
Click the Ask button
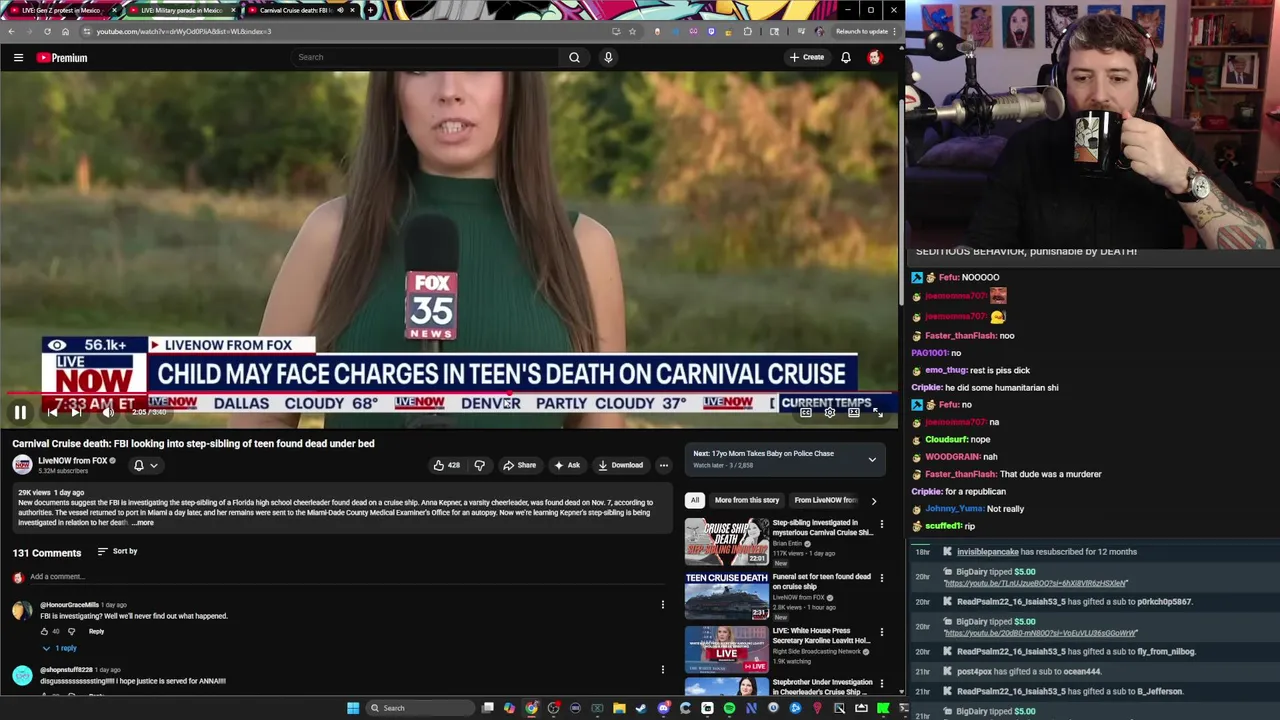567,465
